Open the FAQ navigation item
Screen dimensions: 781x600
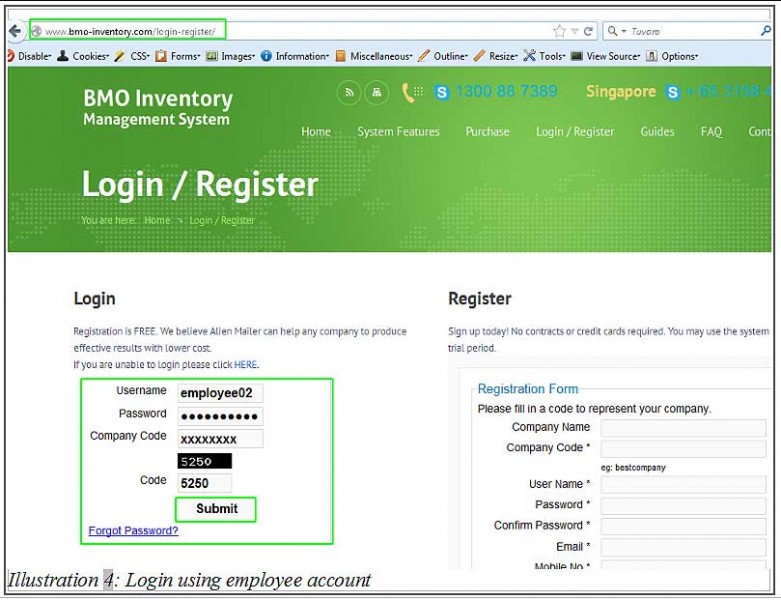[711, 131]
